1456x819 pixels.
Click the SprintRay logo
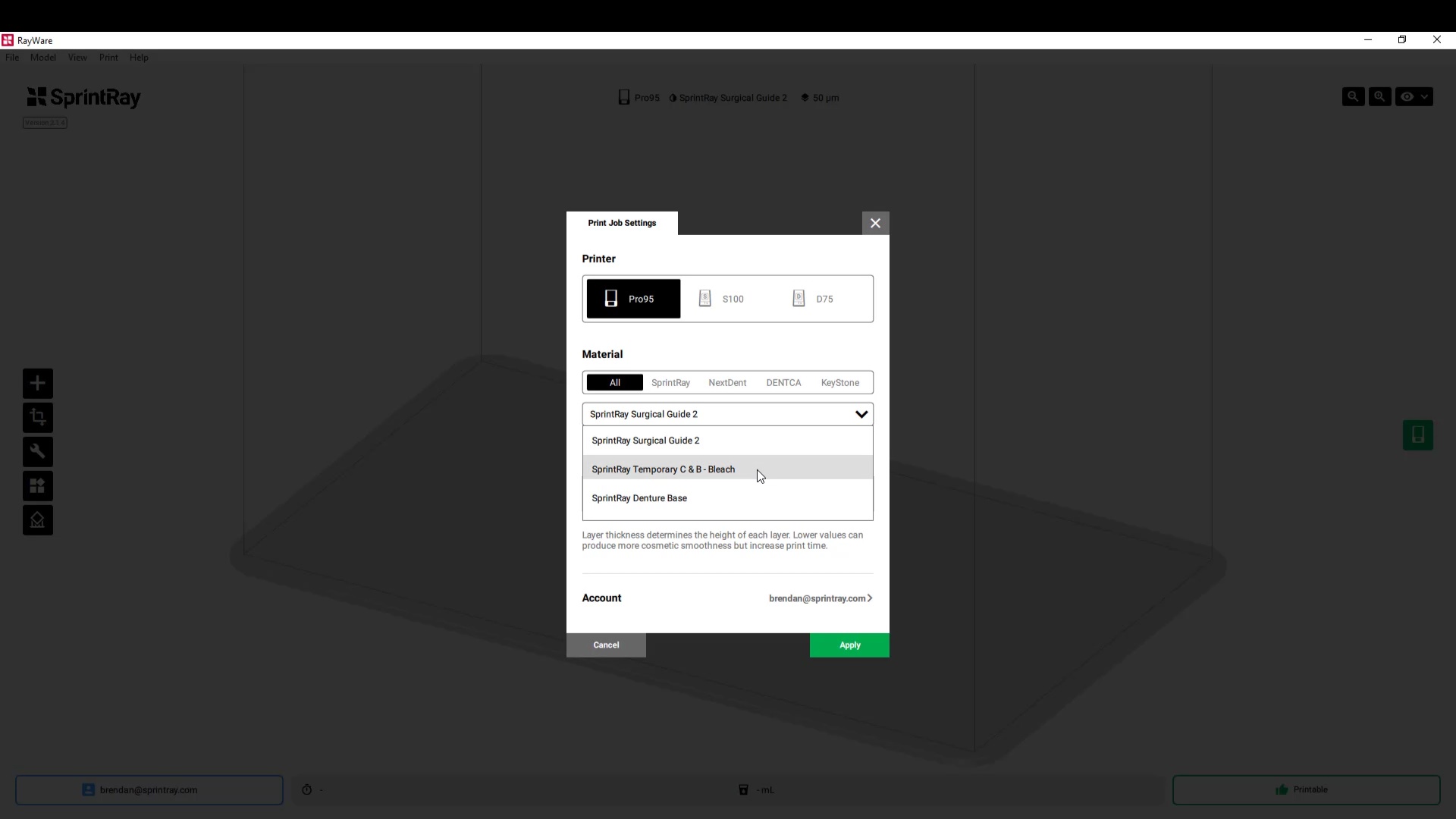tap(83, 97)
